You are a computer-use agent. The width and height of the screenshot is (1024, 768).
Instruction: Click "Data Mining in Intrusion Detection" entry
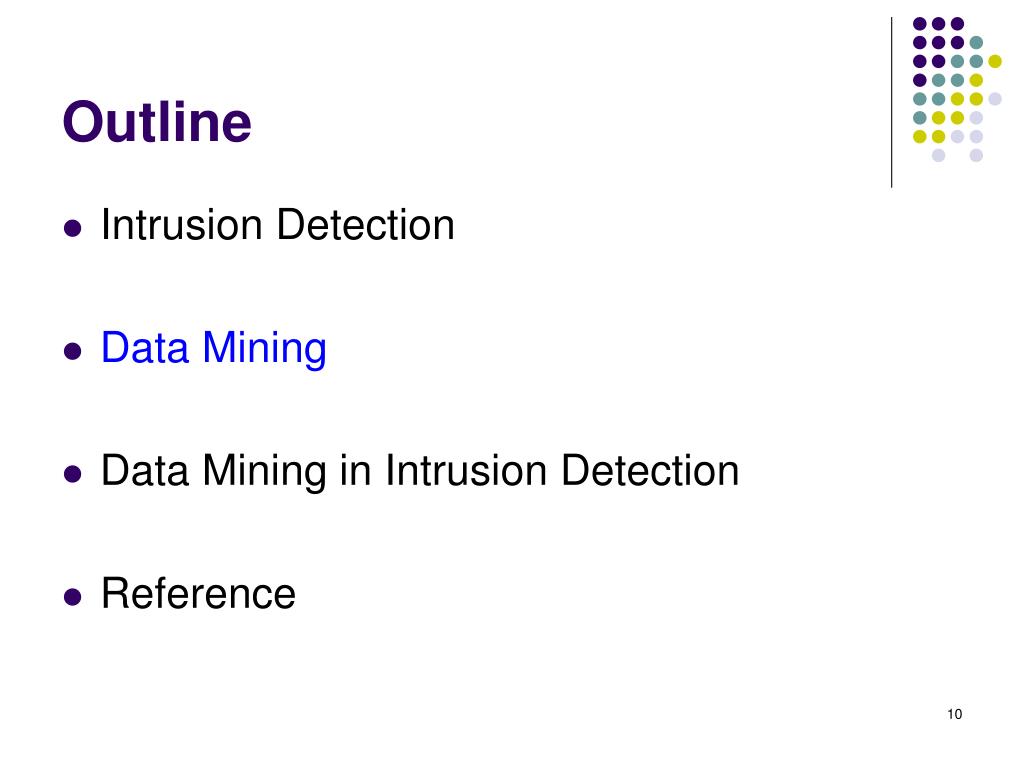[x=420, y=471]
